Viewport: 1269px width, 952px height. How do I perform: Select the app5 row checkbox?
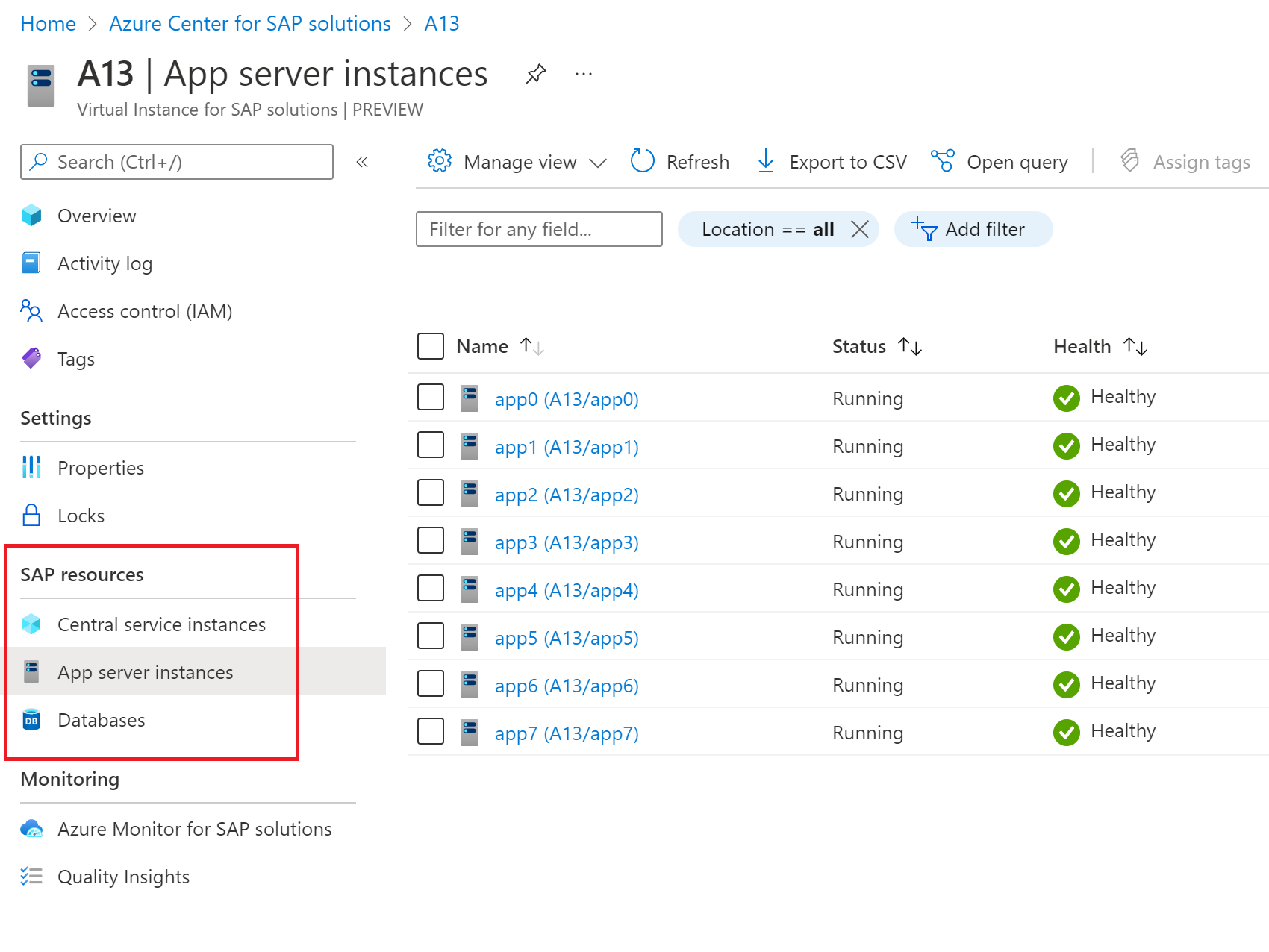coord(431,636)
